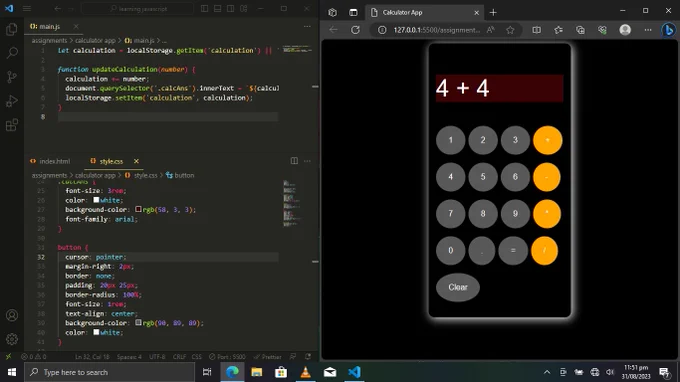Open the browser split screen icon
680x382 pixels.
[536, 30]
